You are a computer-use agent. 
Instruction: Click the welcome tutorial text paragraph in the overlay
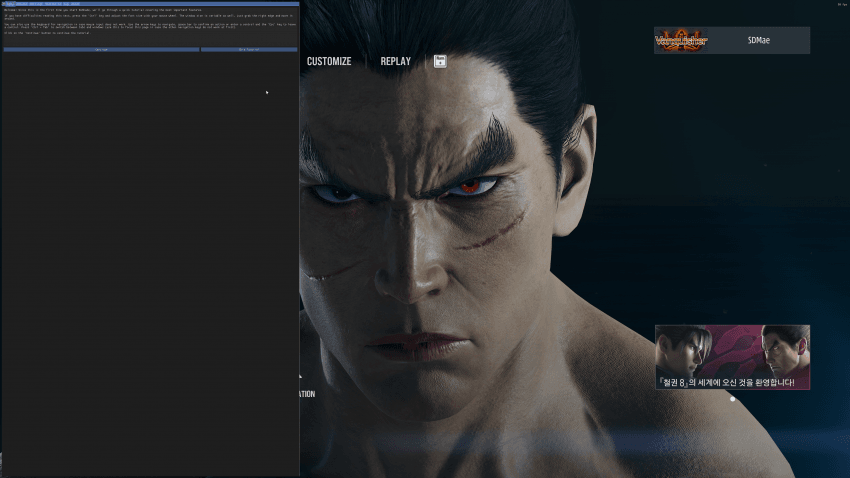[150, 21]
